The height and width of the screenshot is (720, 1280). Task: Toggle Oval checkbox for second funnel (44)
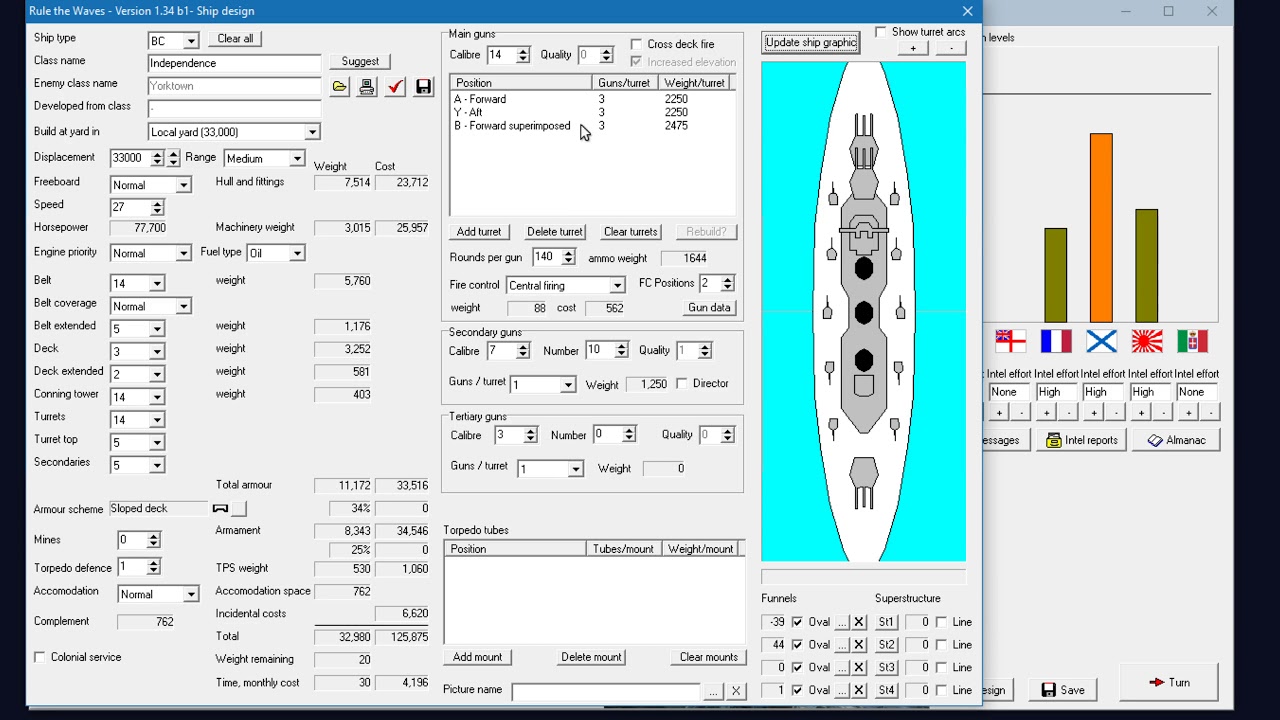797,645
